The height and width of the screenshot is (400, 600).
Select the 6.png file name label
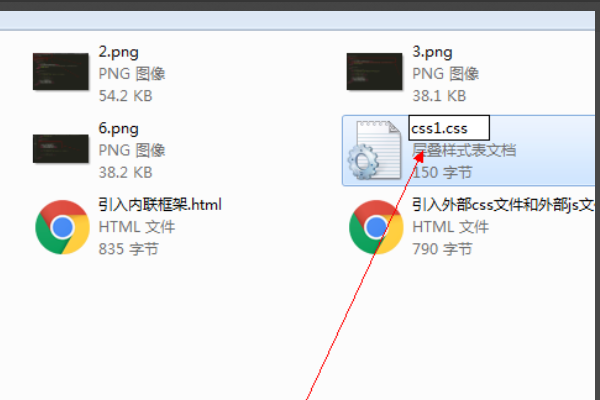[x=119, y=129]
